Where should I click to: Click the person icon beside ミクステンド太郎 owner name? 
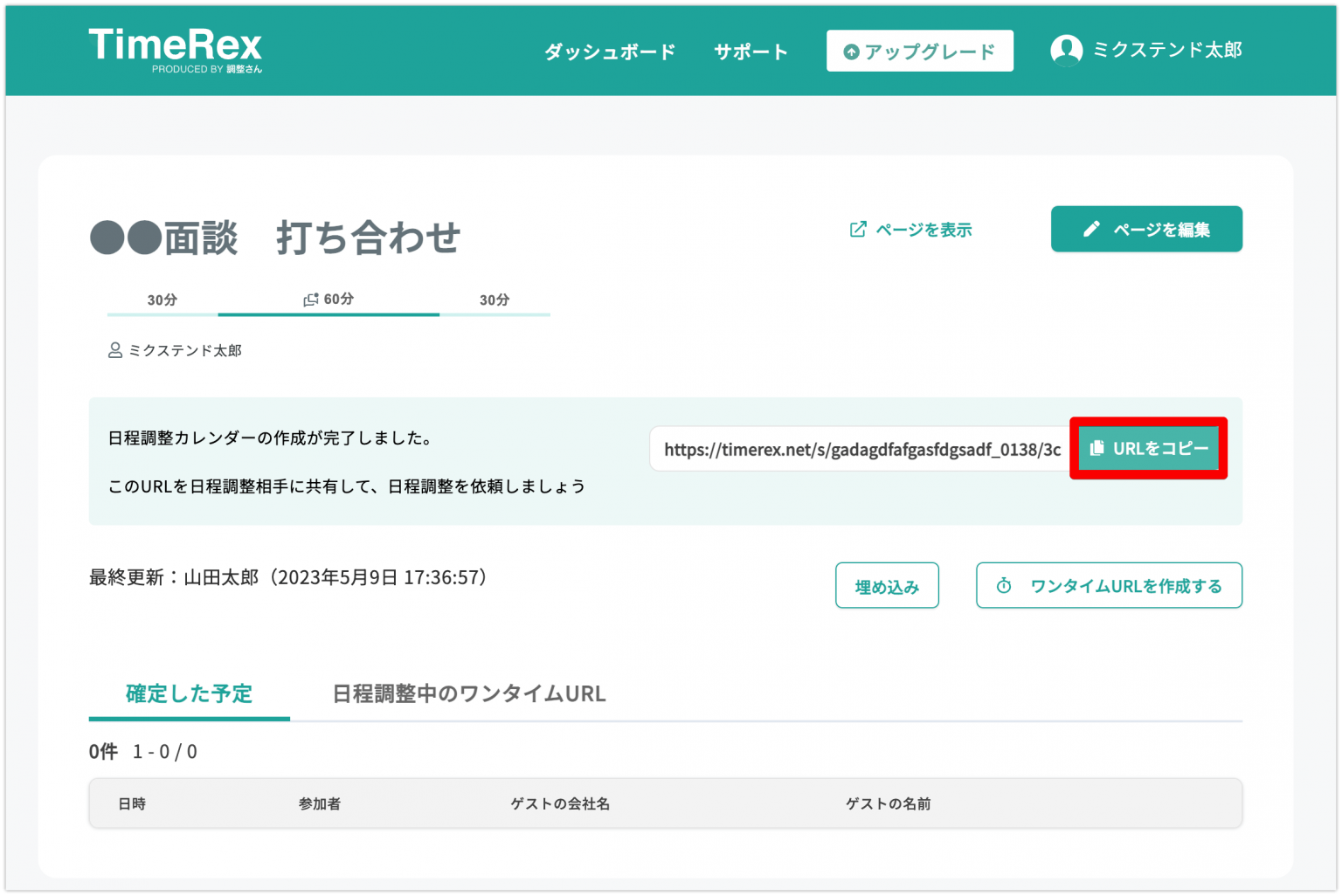pyautogui.click(x=114, y=350)
